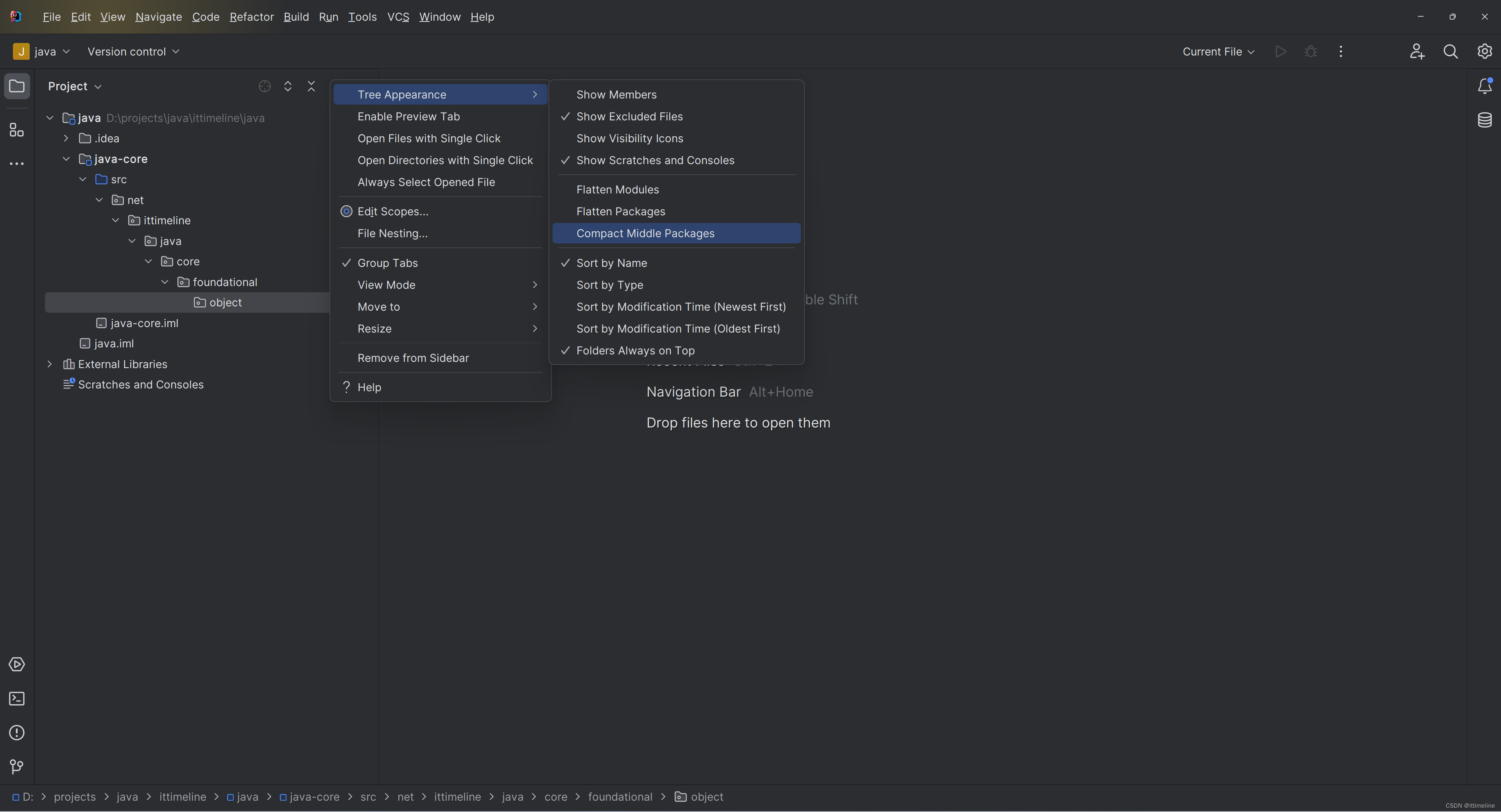Click Remove from Sidebar
This screenshot has height=812, width=1501.
(x=441, y=358)
